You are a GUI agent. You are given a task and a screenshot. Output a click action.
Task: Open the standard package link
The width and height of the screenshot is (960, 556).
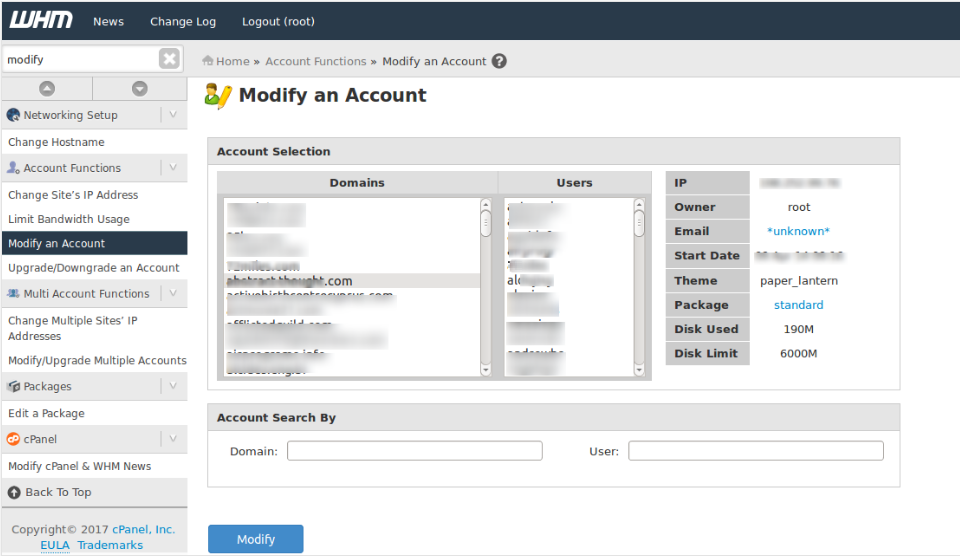pos(798,305)
